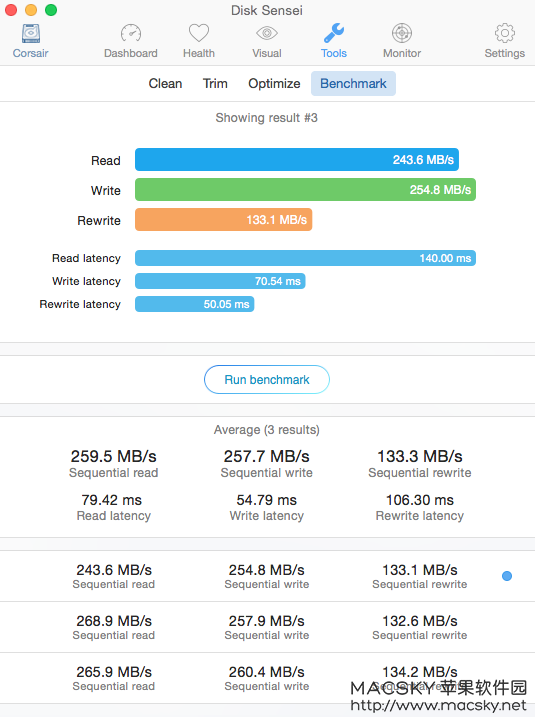Select the Corsair disk icon
The image size is (535, 717).
[31, 34]
